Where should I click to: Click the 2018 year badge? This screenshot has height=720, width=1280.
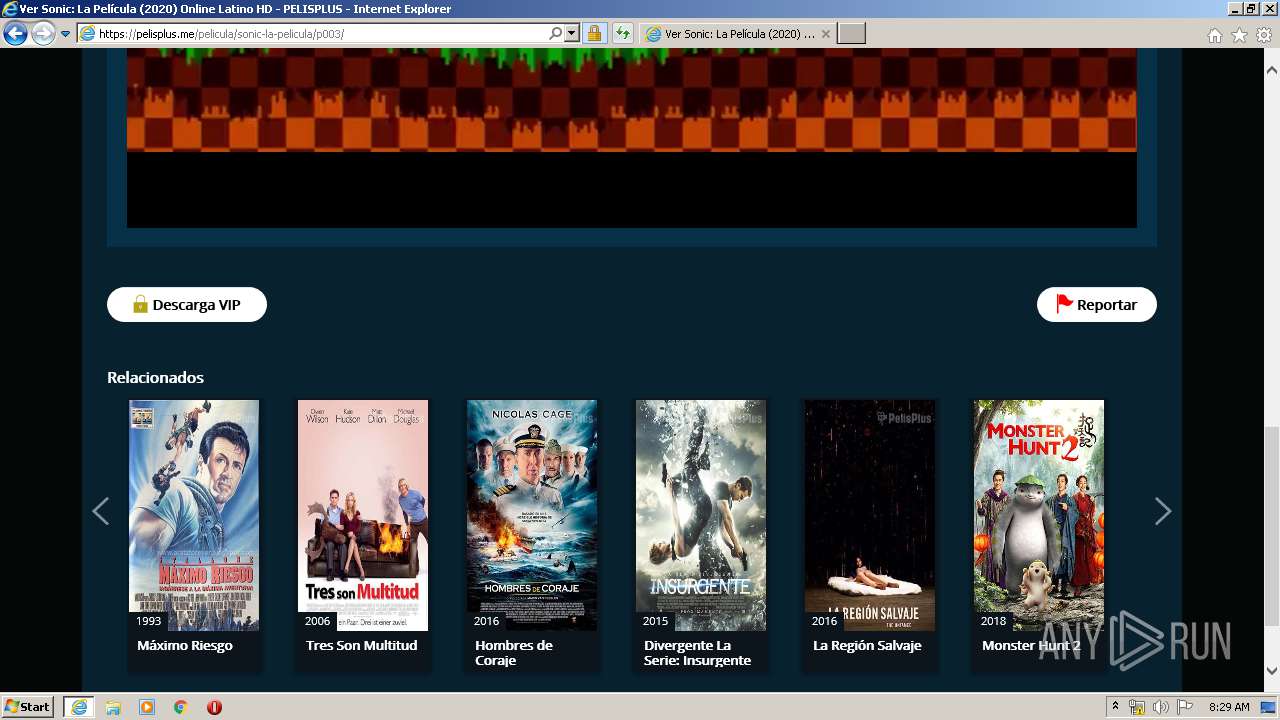994,621
